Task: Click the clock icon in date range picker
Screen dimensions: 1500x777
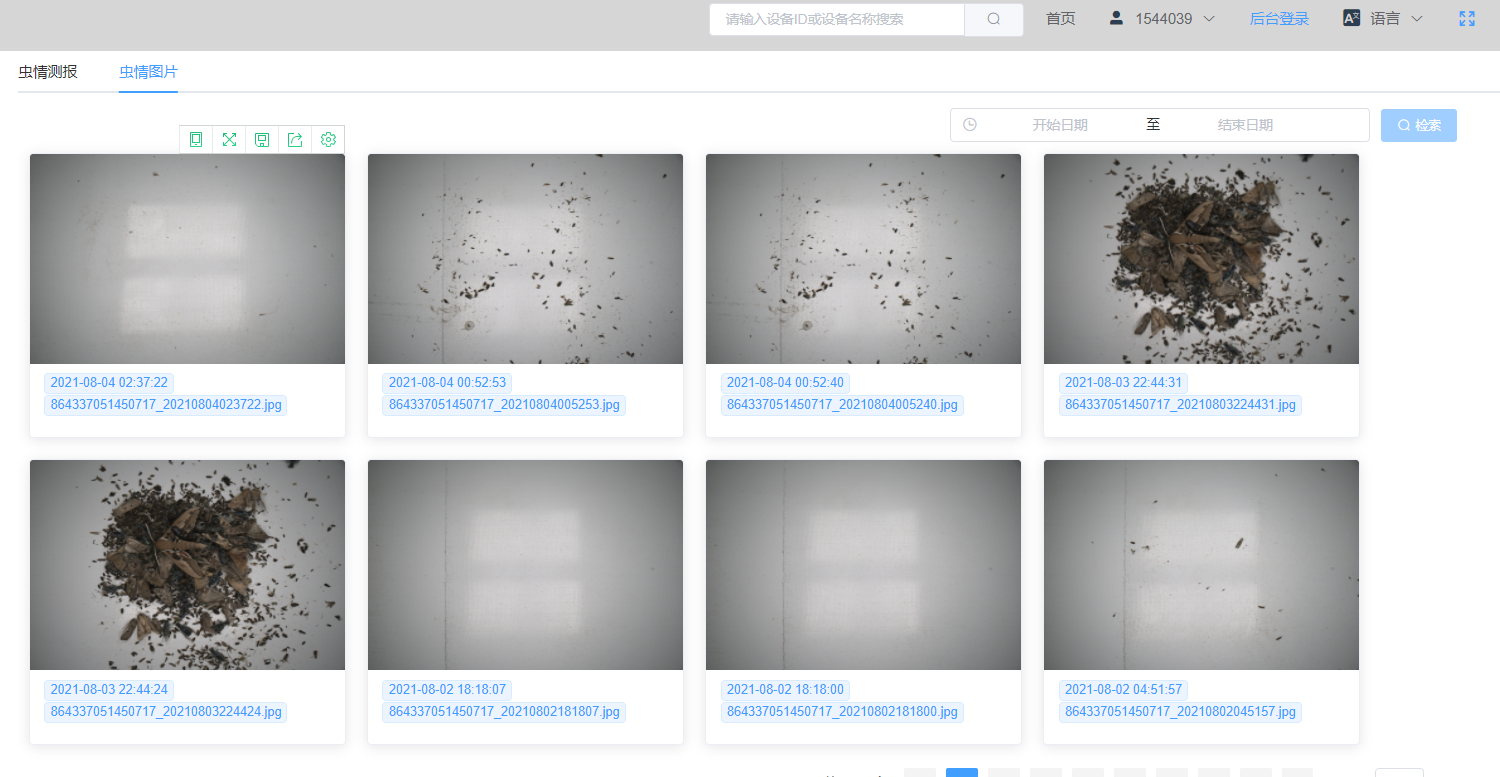Action: pos(970,125)
